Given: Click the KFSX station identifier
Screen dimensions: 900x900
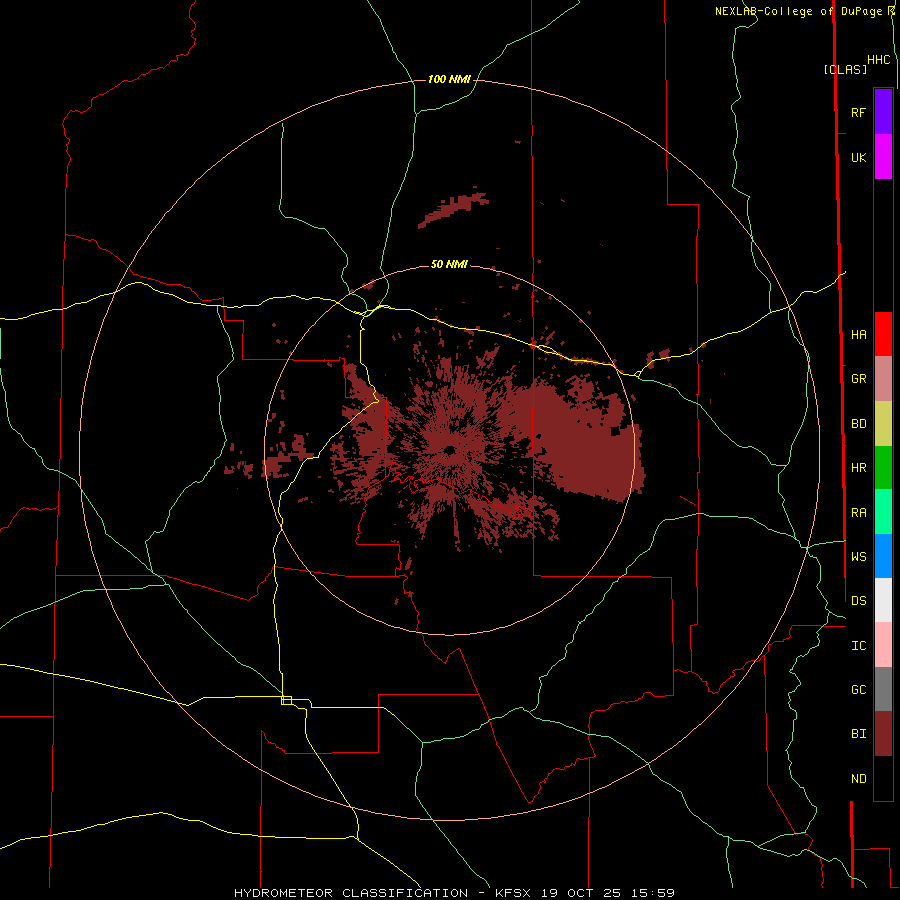Looking at the screenshot, I should tap(514, 893).
